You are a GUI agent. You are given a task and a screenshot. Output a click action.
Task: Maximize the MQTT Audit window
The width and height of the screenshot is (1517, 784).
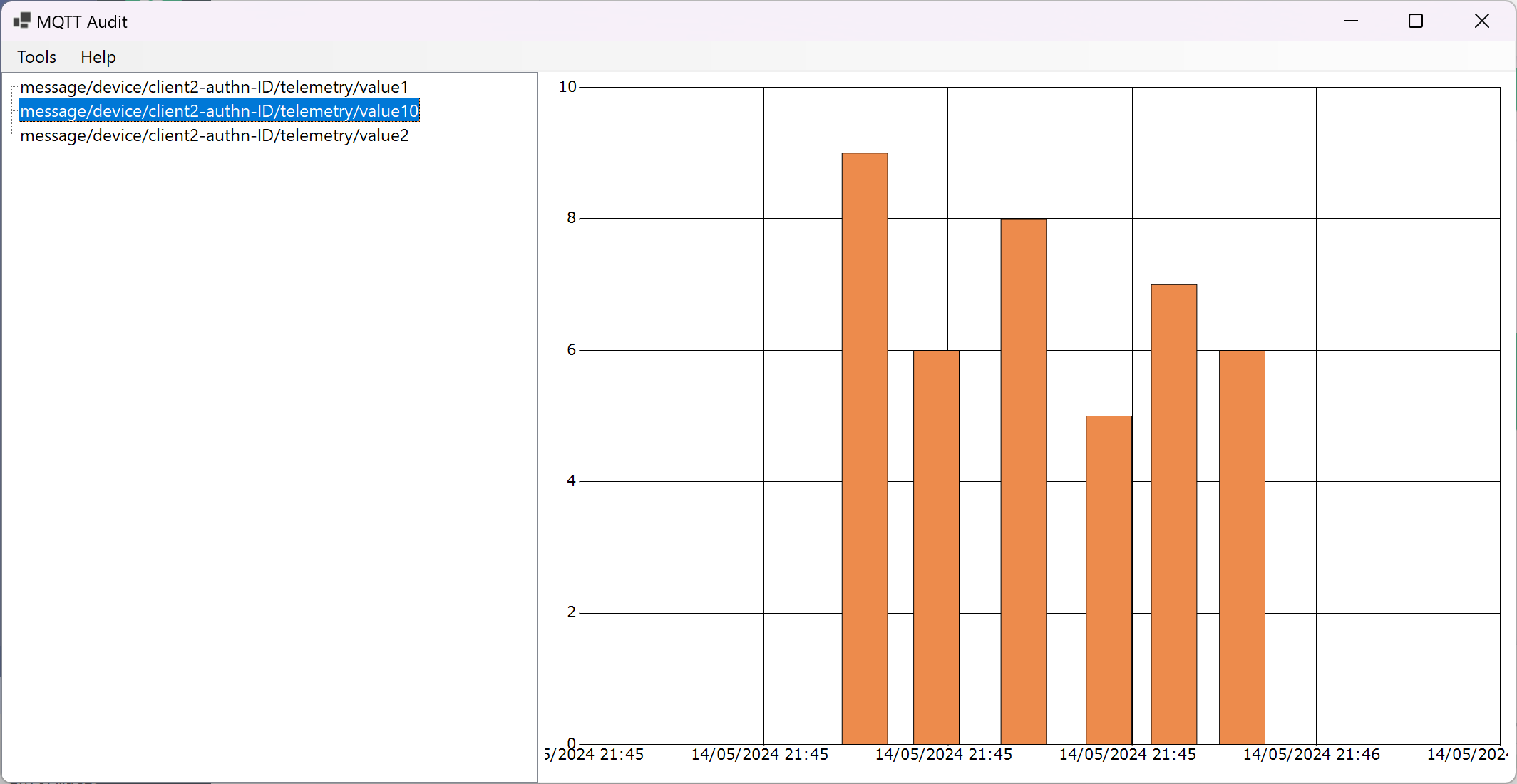tap(1416, 21)
